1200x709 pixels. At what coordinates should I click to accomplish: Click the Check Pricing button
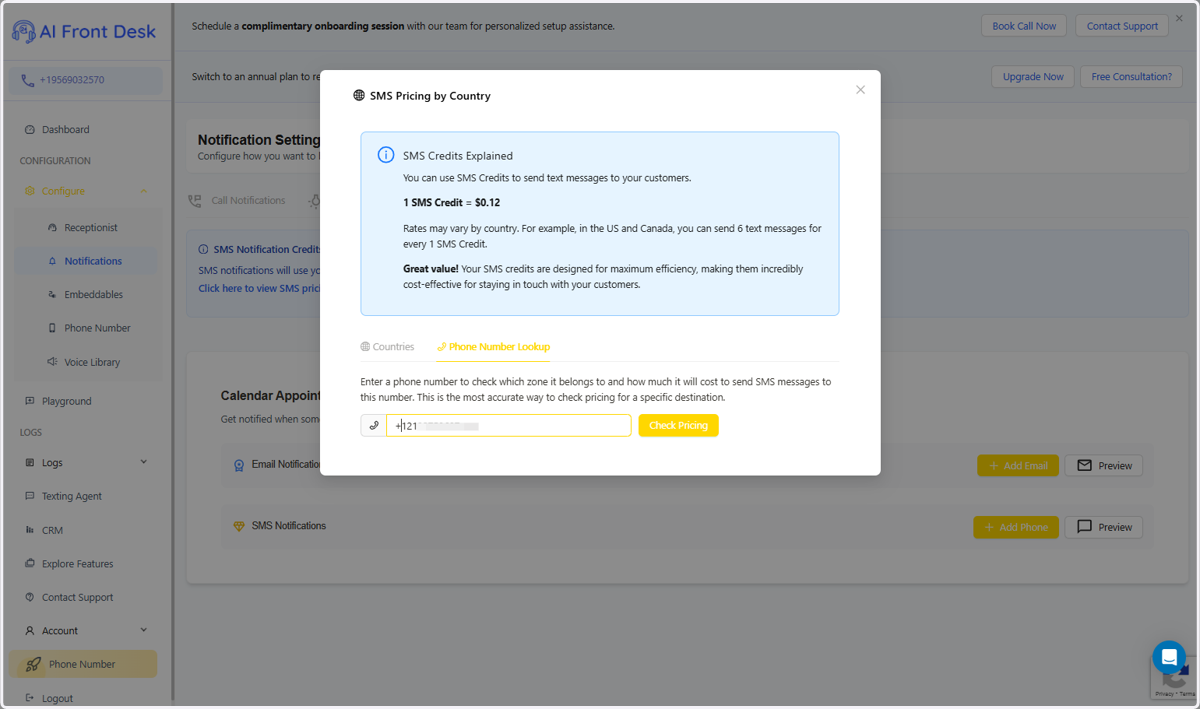(678, 426)
